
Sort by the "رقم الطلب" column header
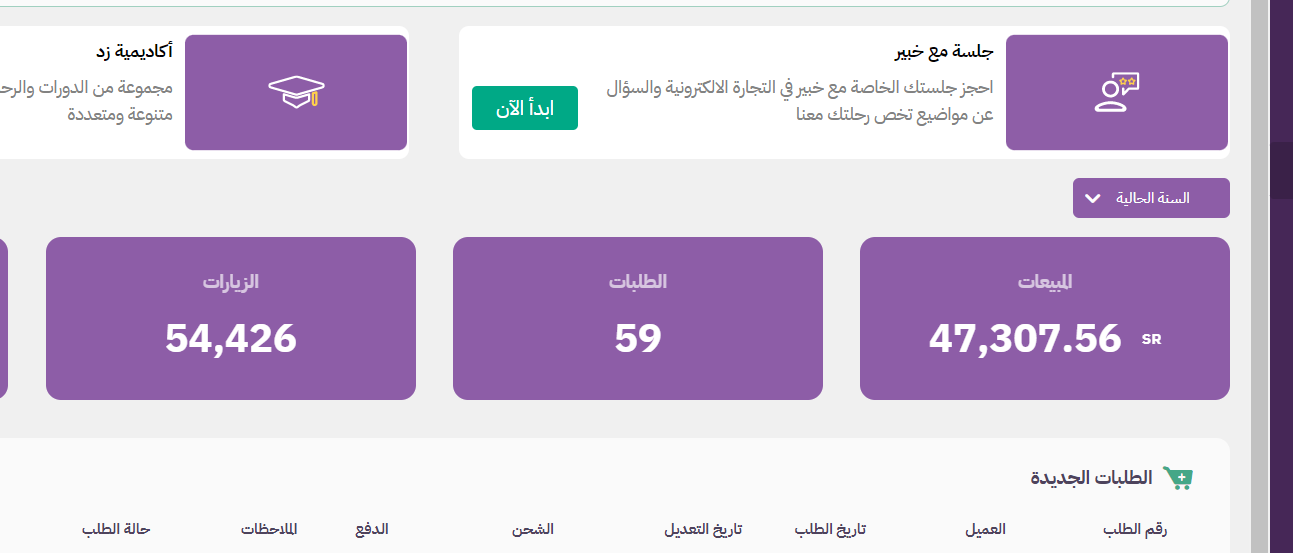(1134, 529)
